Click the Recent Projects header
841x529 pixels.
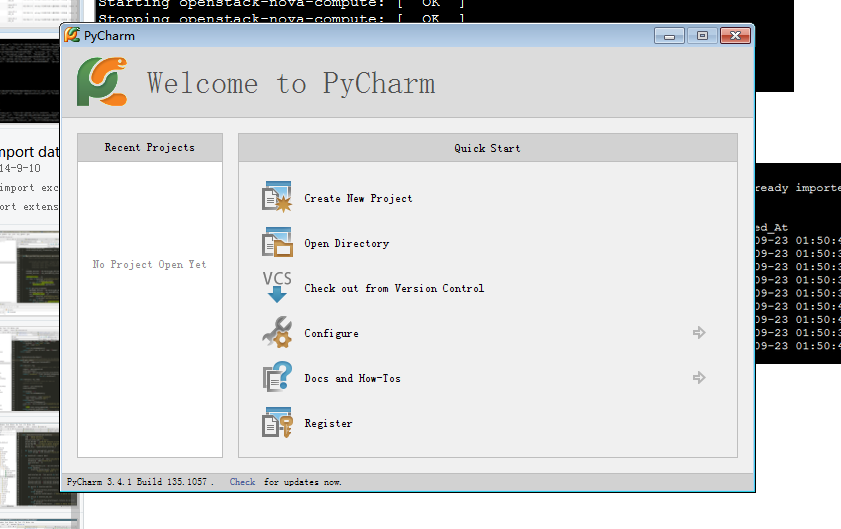point(150,148)
